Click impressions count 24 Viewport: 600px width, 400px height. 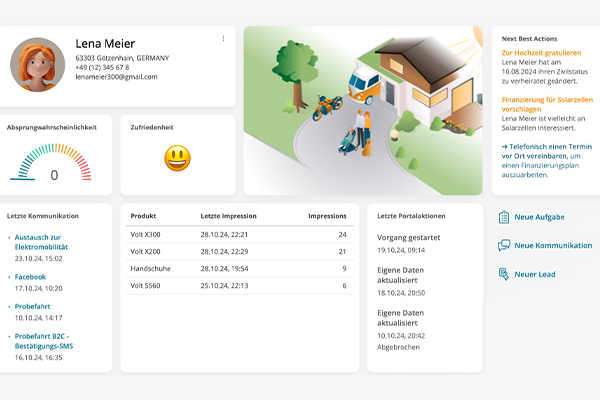pos(342,234)
